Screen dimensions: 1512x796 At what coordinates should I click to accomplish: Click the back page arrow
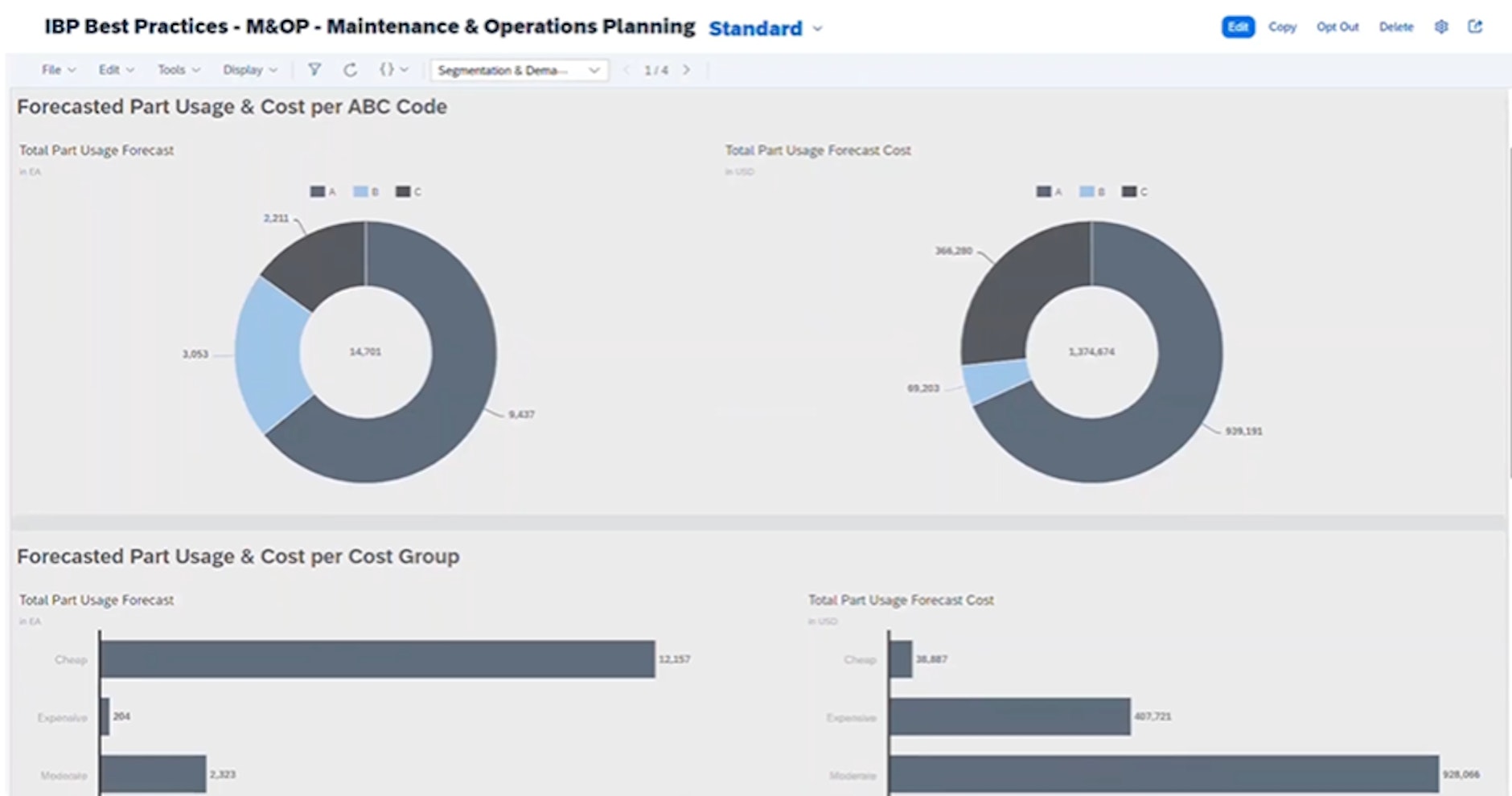pyautogui.click(x=626, y=70)
